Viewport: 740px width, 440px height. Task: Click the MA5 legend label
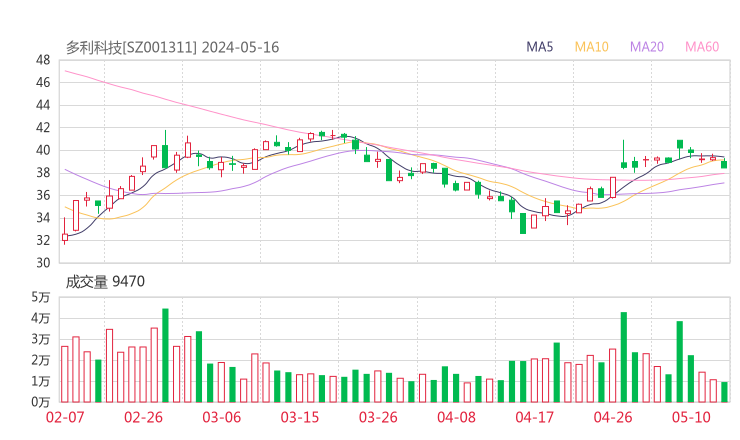pyautogui.click(x=539, y=47)
